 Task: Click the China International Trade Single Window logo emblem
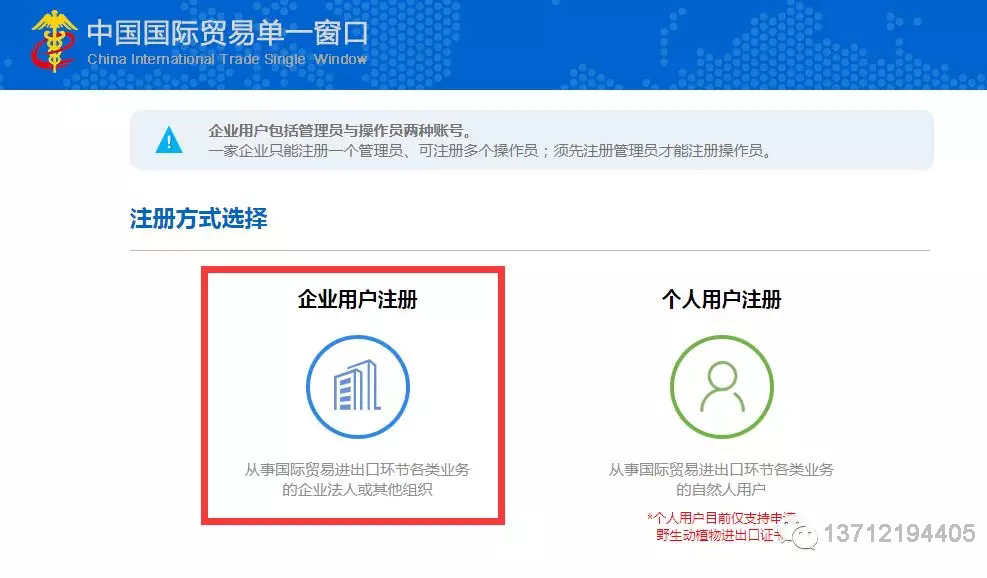54,42
